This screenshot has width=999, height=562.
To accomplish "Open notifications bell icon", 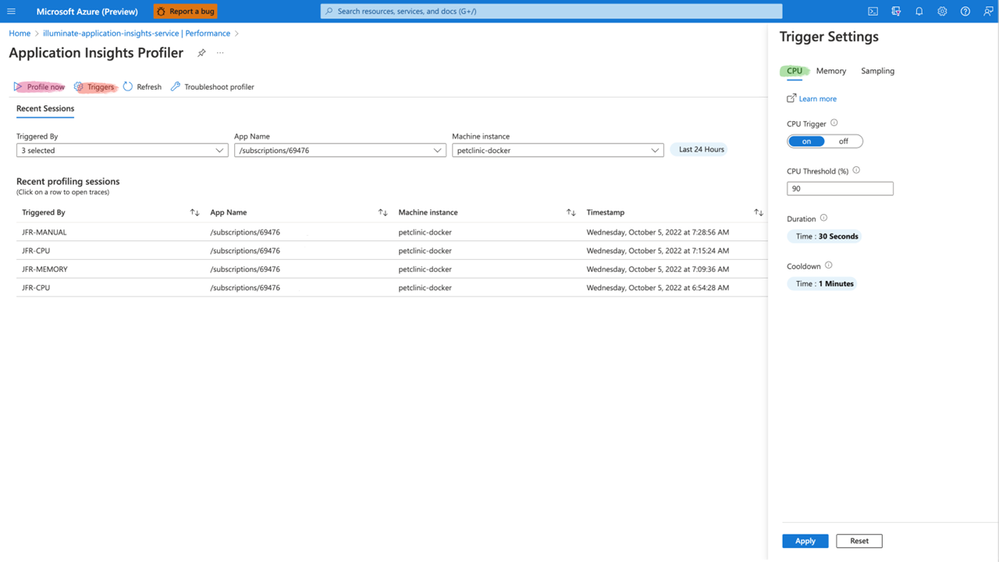I will pos(919,11).
